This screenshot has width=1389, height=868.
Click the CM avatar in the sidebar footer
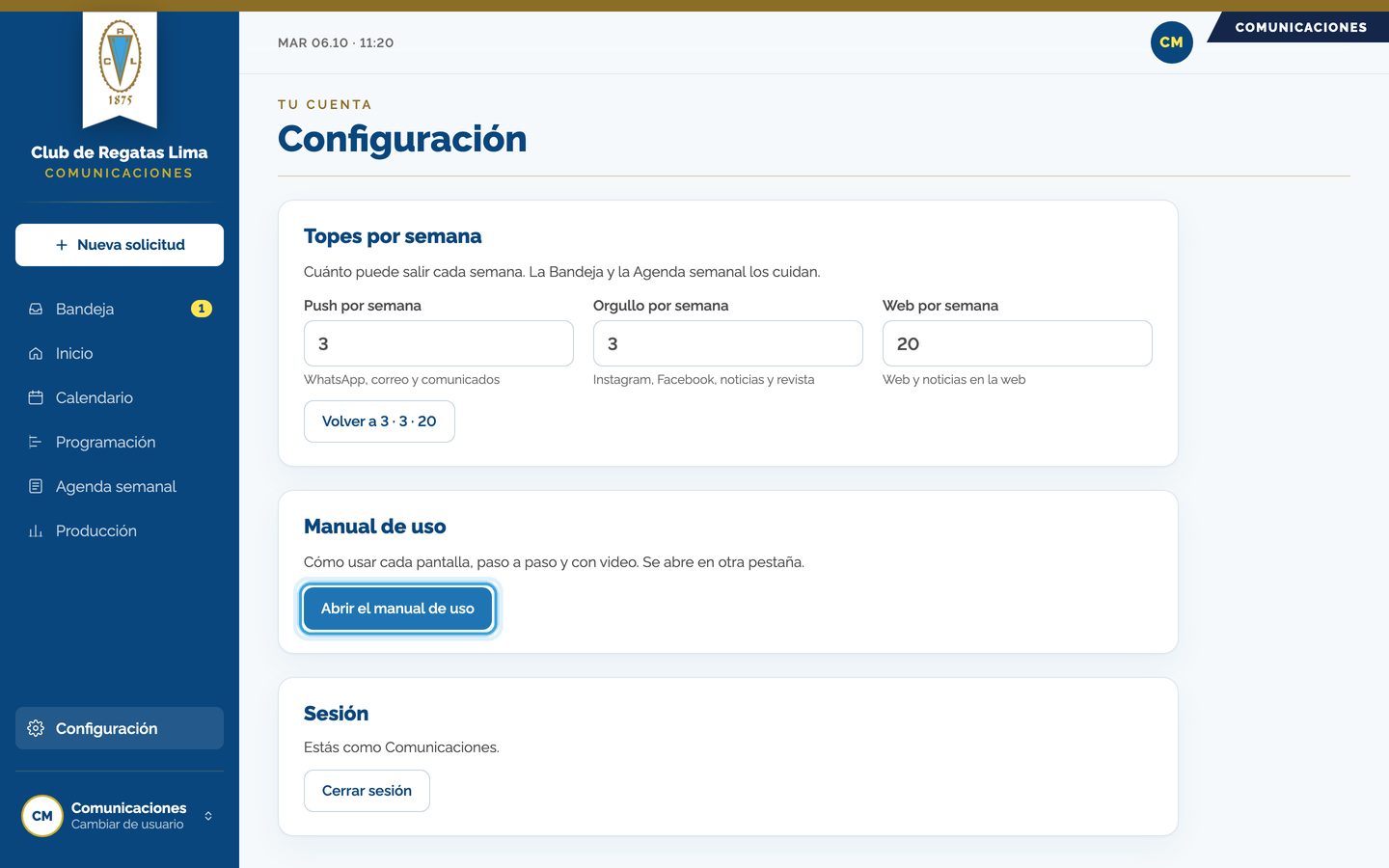coord(42,816)
